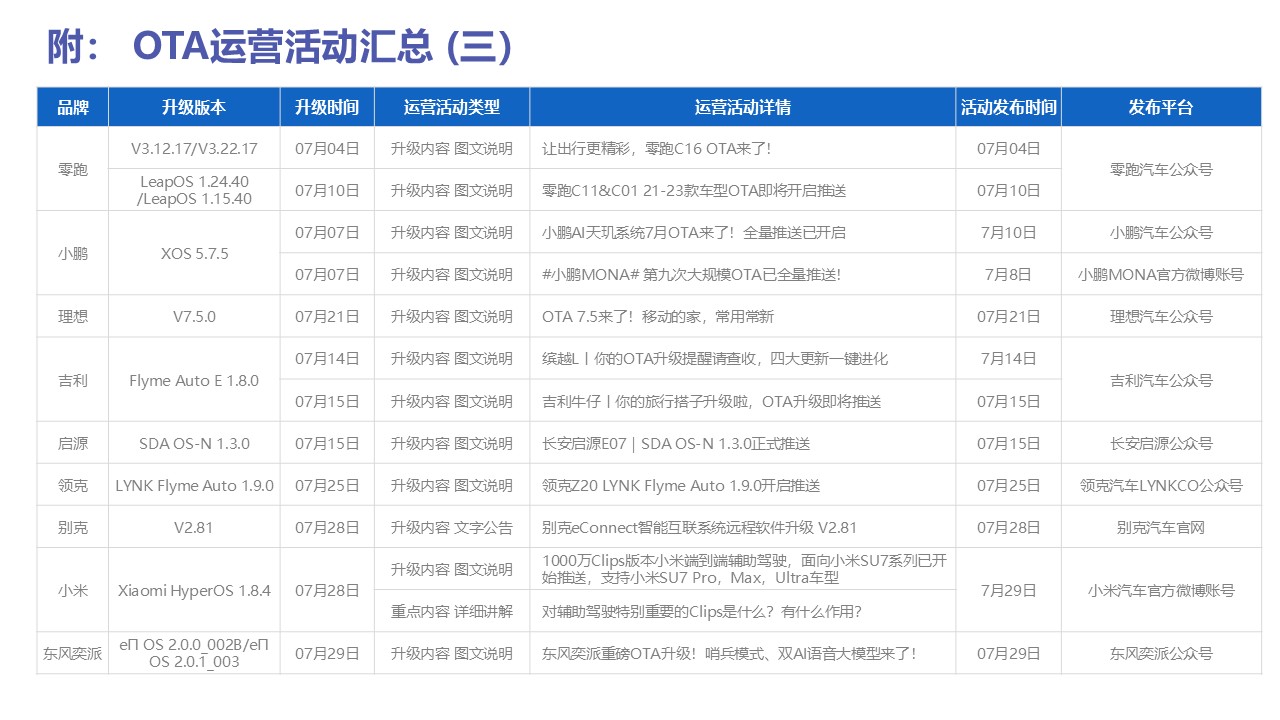1280x720 pixels.
Task: Click the V7.5.0 version cell
Action: point(194,316)
